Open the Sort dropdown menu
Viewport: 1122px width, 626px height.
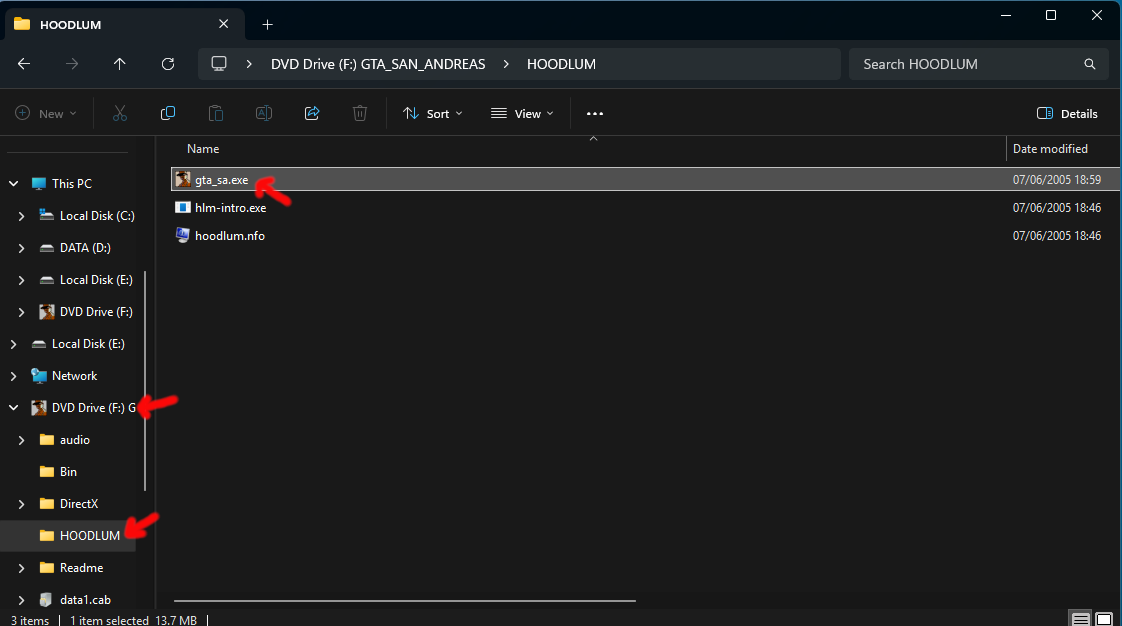432,113
